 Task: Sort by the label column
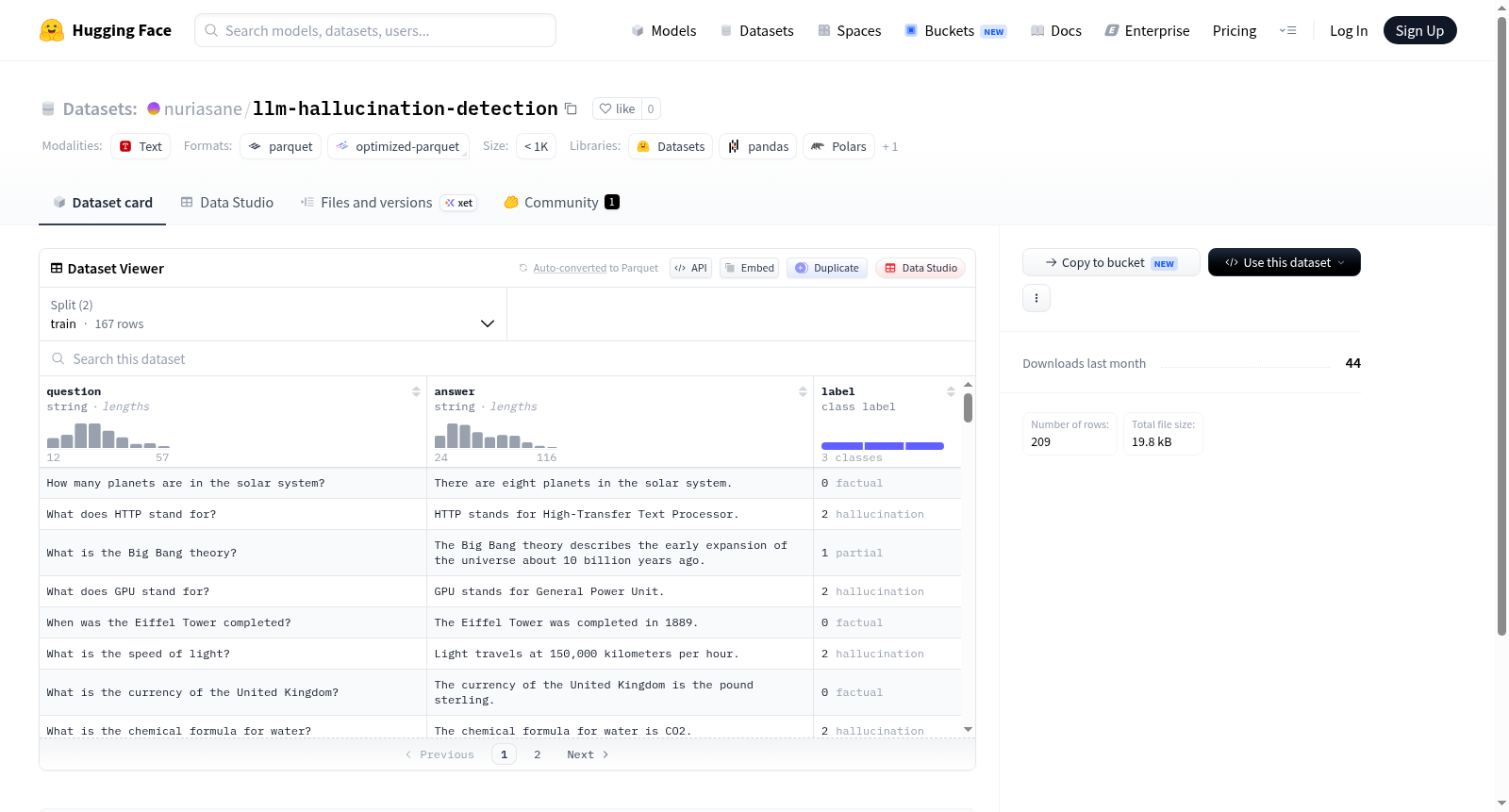951,391
